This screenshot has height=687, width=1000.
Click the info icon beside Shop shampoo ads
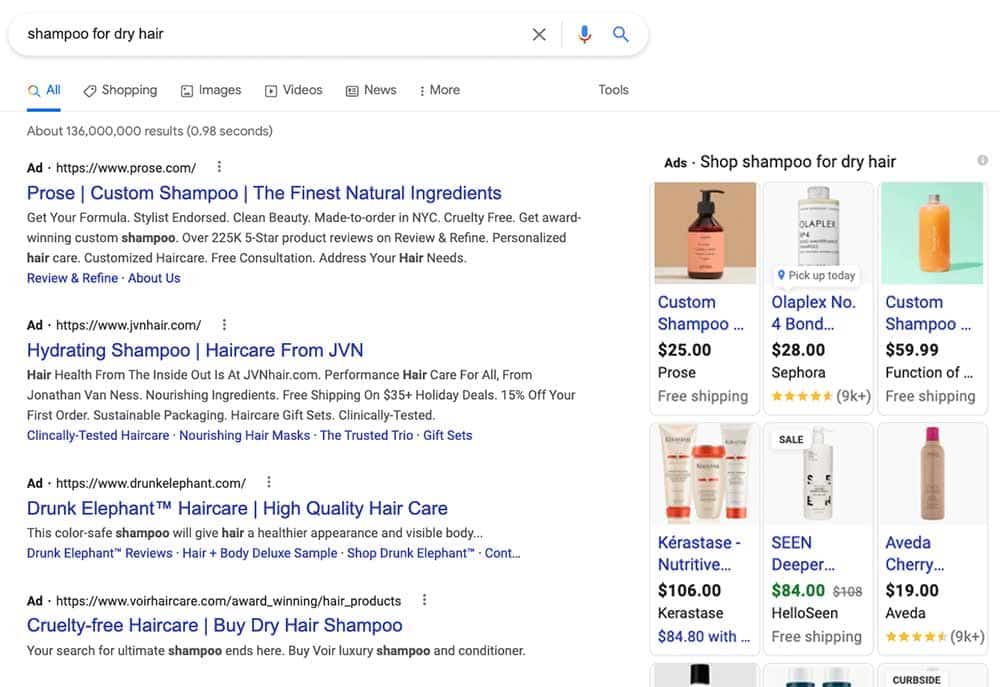(x=983, y=160)
